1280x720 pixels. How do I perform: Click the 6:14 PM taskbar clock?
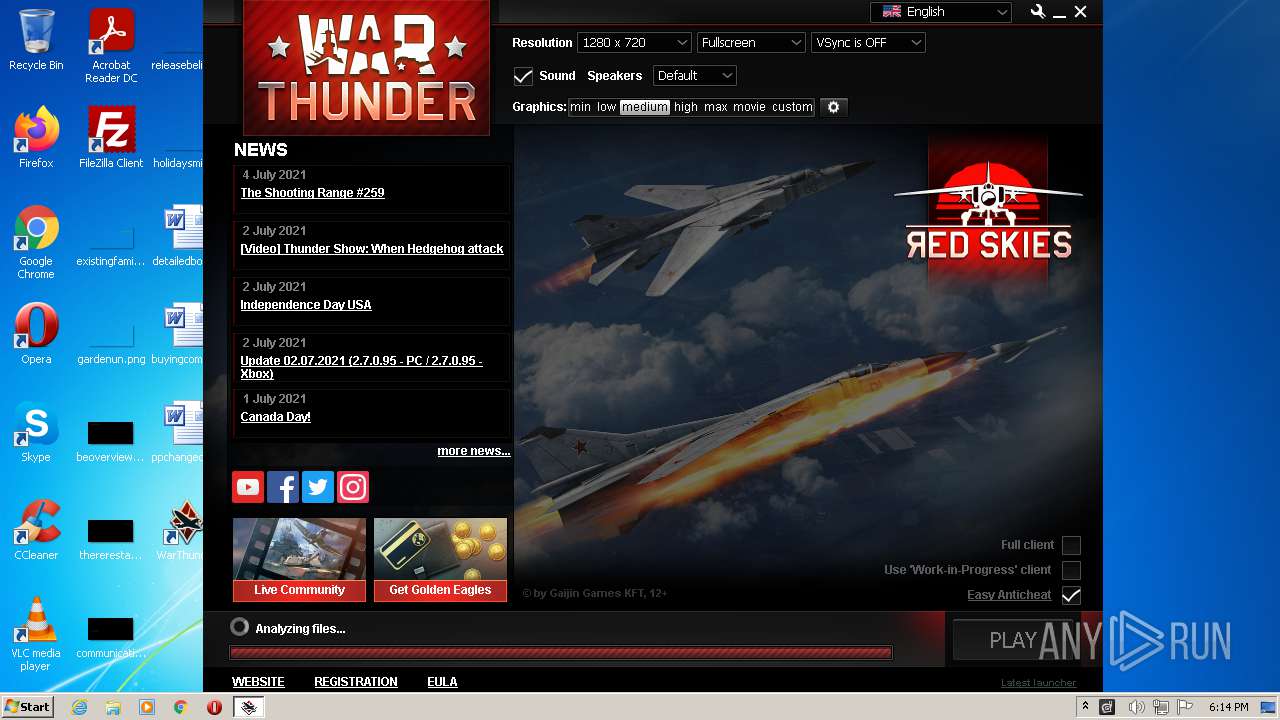click(1229, 707)
